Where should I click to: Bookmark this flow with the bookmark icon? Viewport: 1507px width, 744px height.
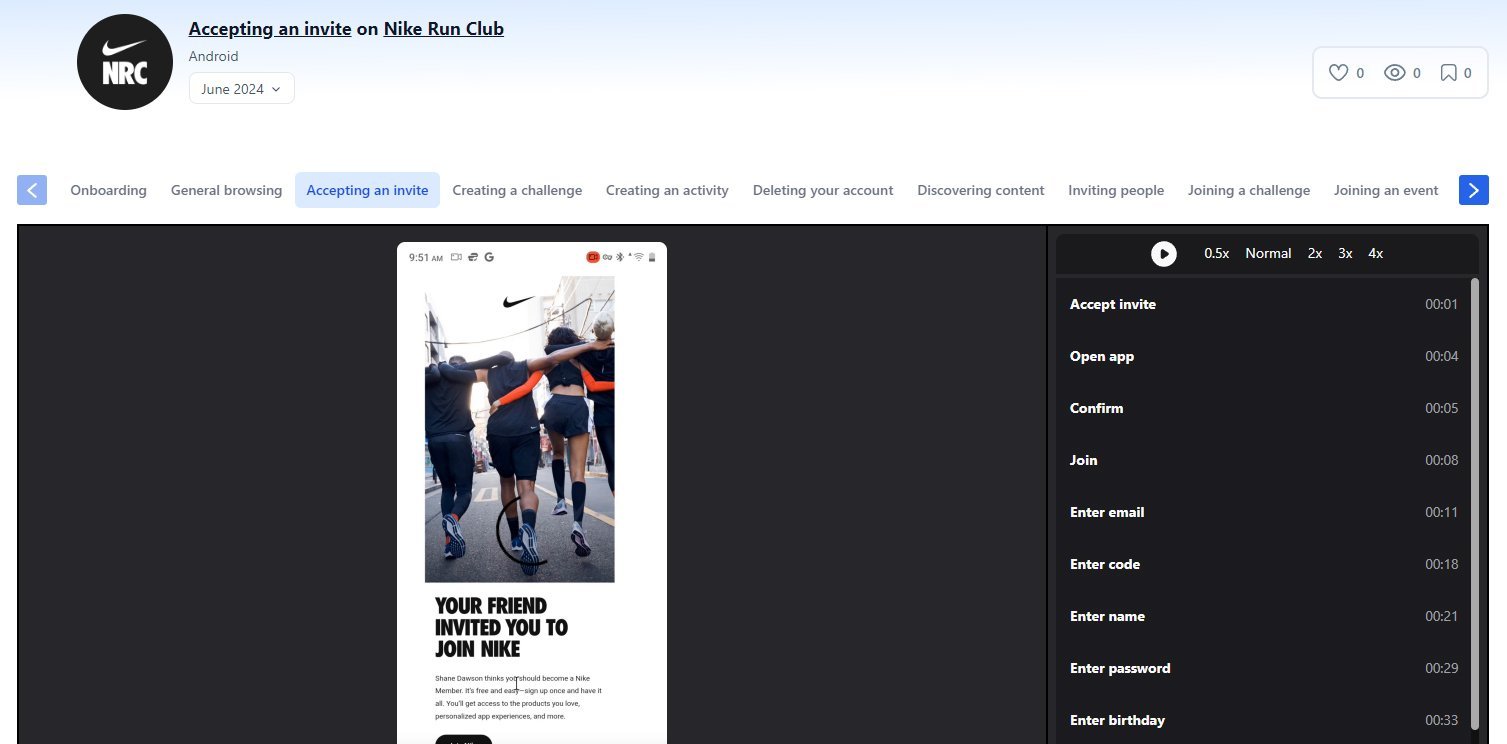click(x=1448, y=73)
